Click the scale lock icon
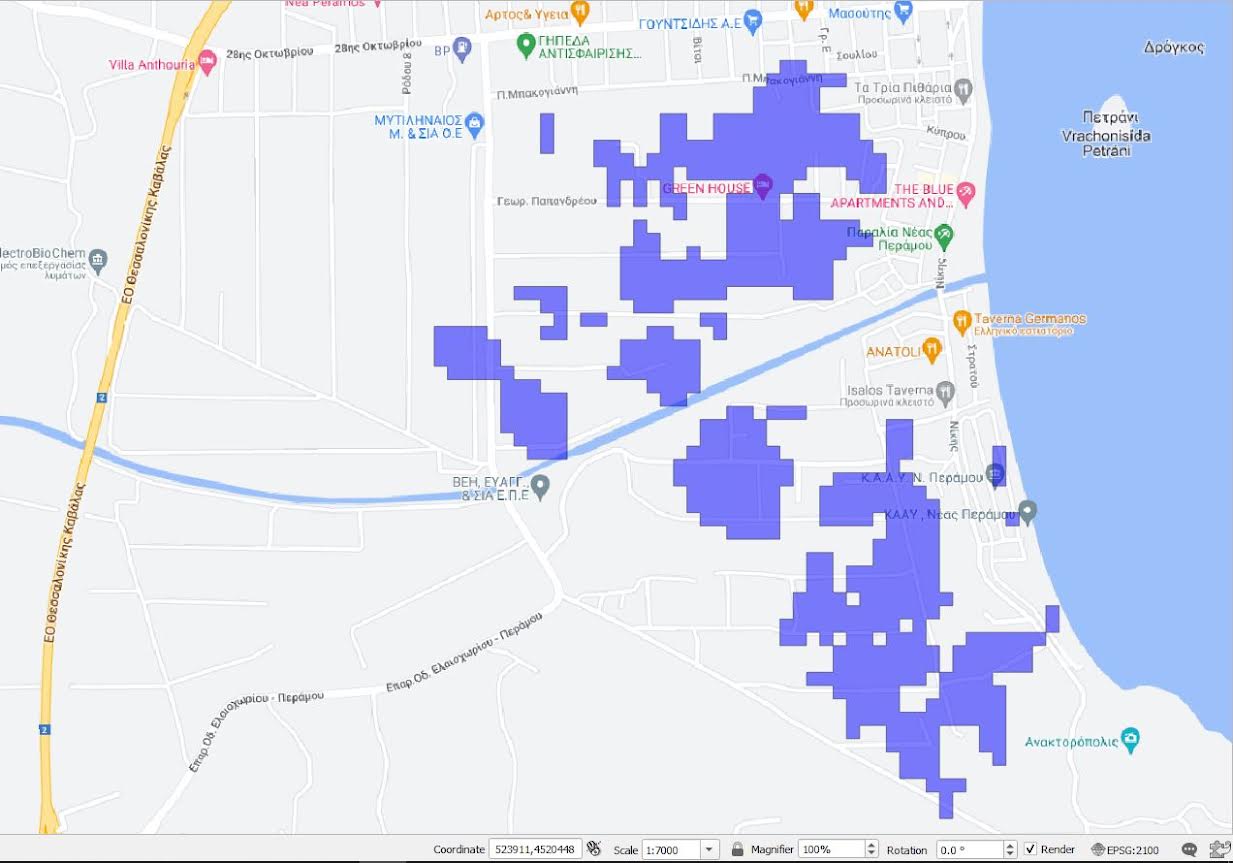The height and width of the screenshot is (863, 1233). (738, 849)
